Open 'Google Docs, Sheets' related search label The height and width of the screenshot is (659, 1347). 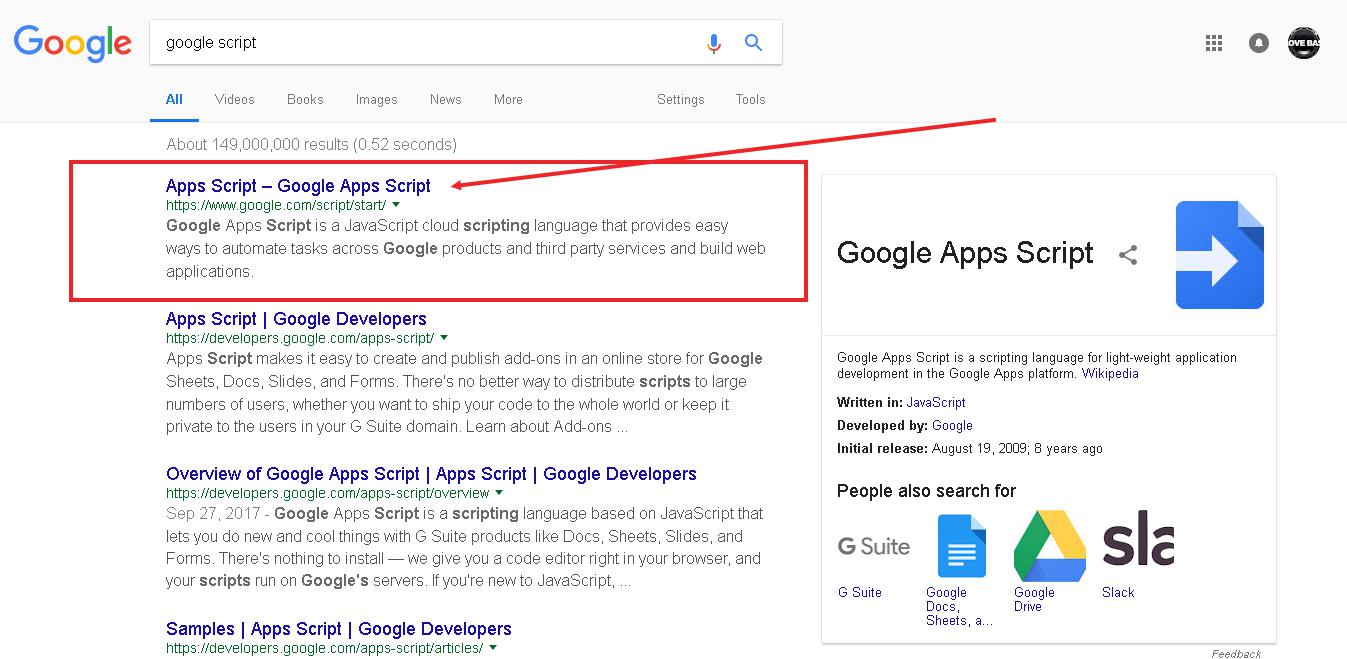point(959,606)
